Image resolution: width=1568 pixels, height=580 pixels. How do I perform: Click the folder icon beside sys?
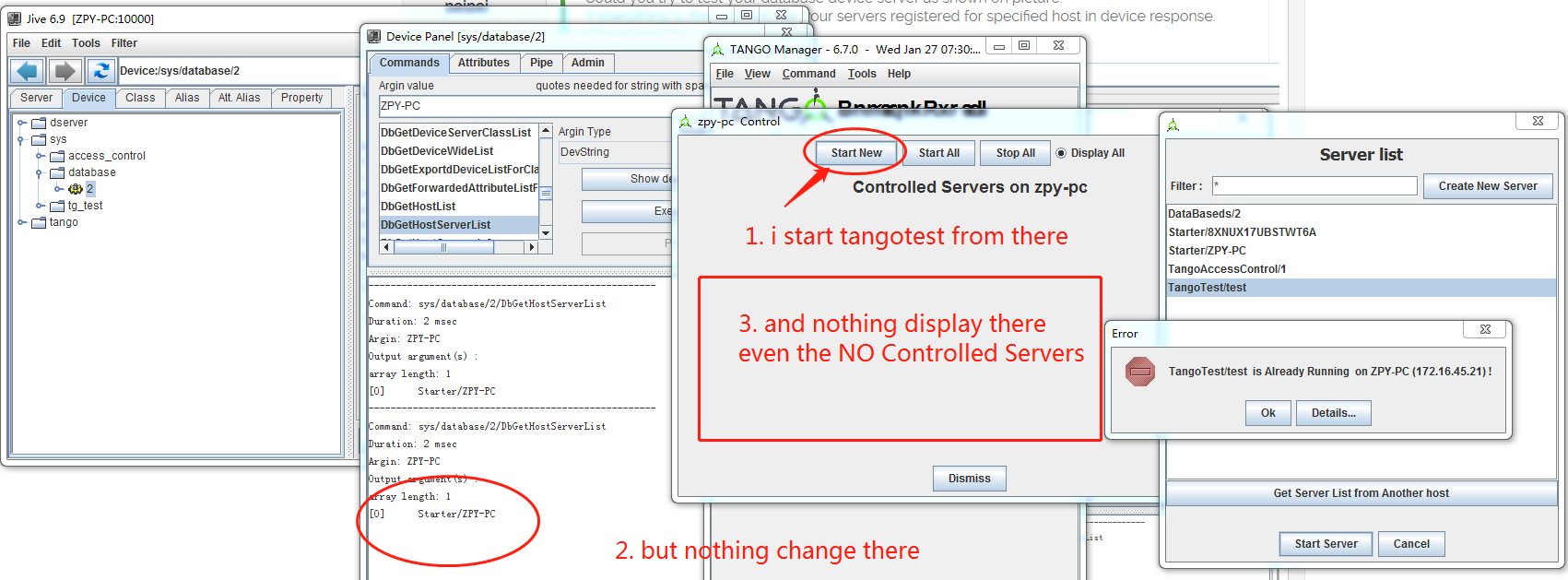39,139
